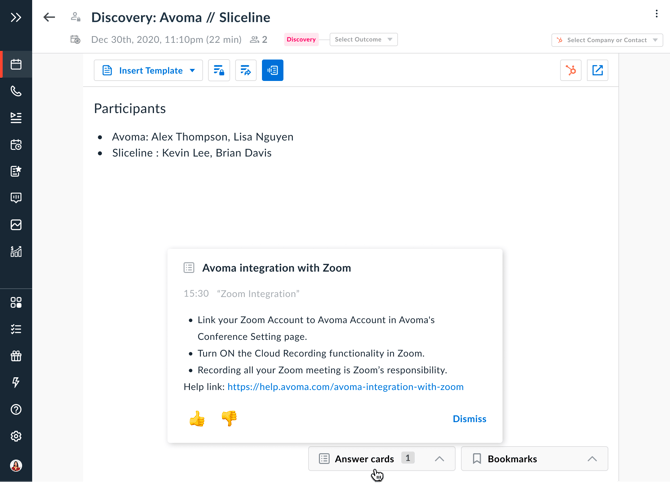Click the back arrow next to meeting title
The height and width of the screenshot is (483, 670).
[x=49, y=17]
